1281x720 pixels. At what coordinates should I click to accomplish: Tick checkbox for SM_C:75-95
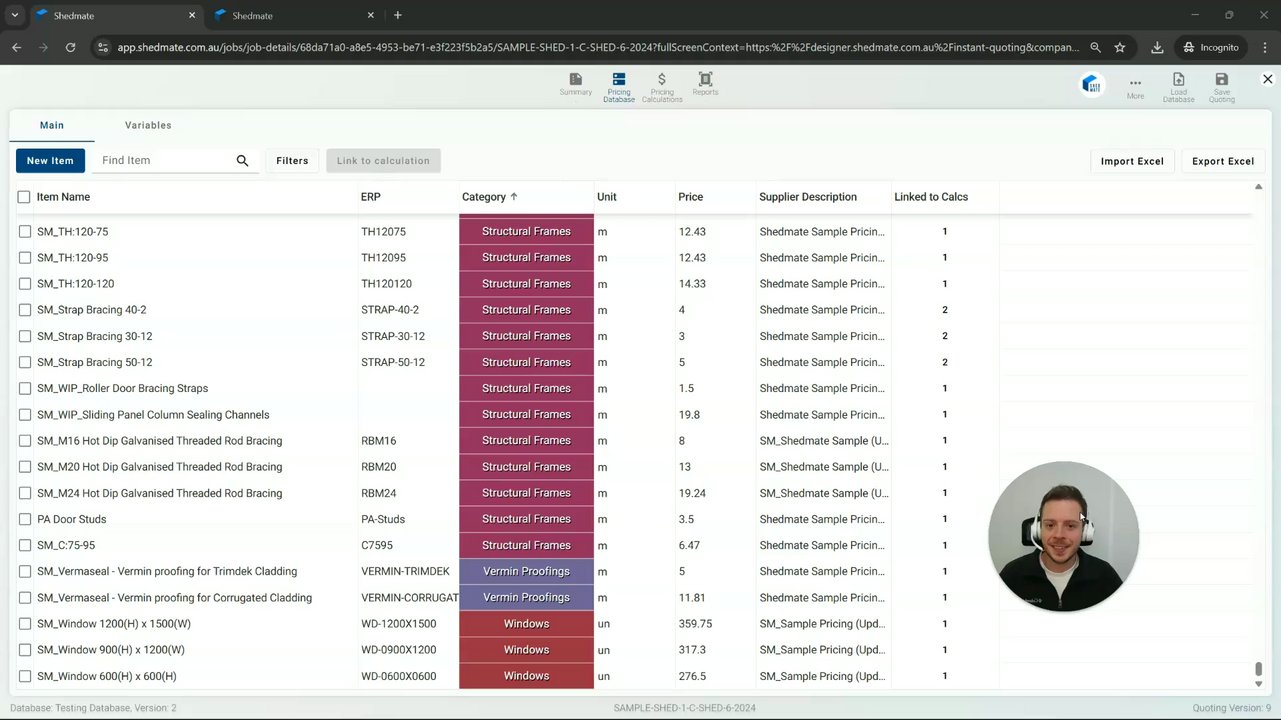coord(25,545)
